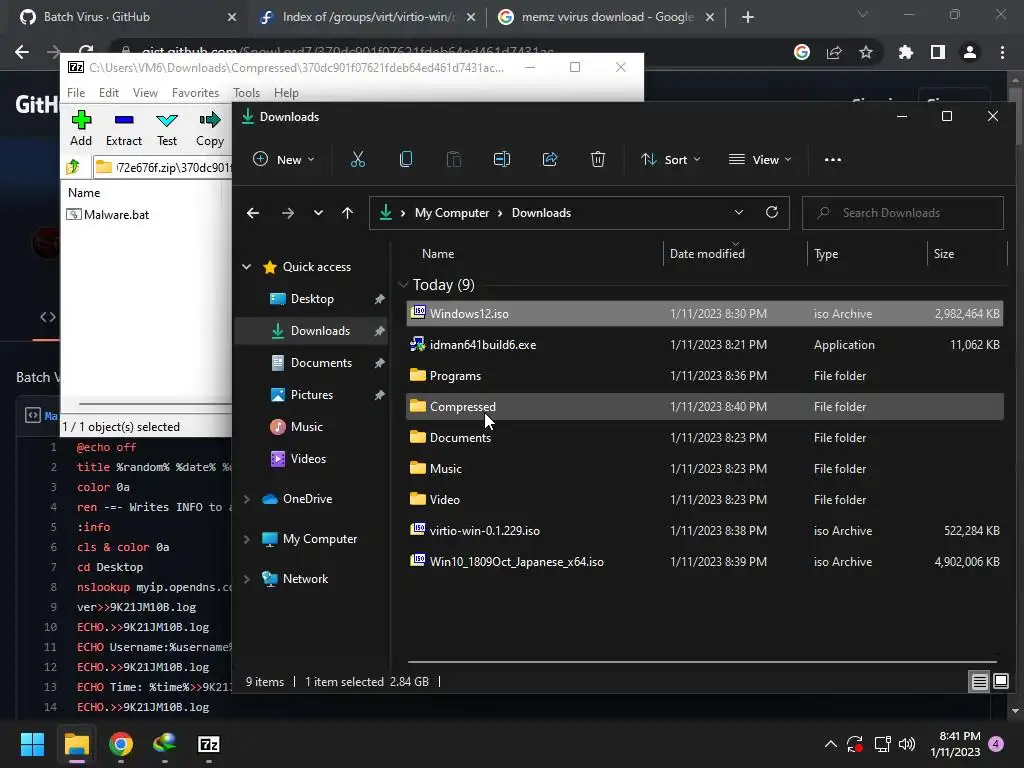Open 7-Zip Tools menu
The height and width of the screenshot is (768, 1024).
coord(246,93)
